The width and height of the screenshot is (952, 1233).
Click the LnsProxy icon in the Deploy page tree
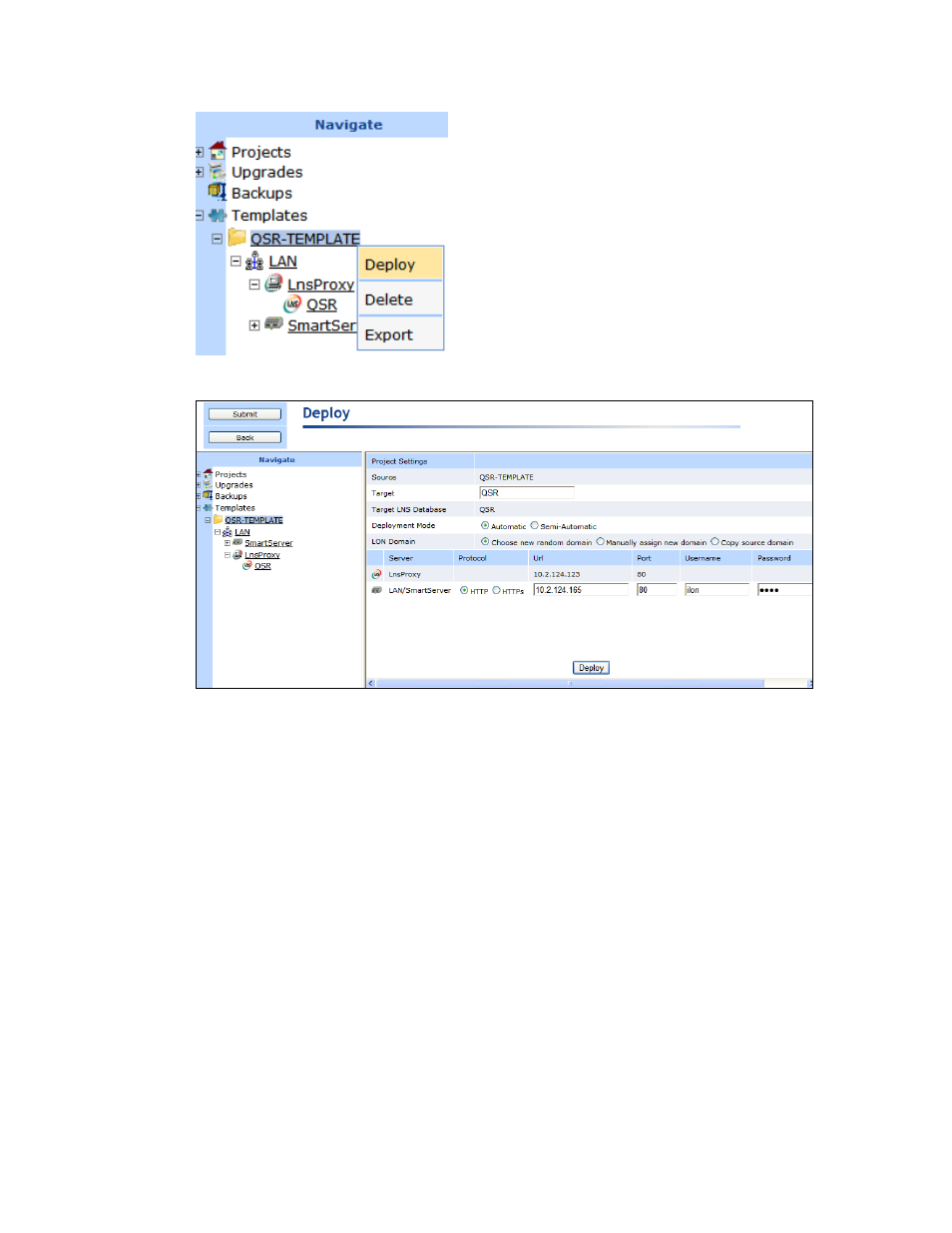238,554
